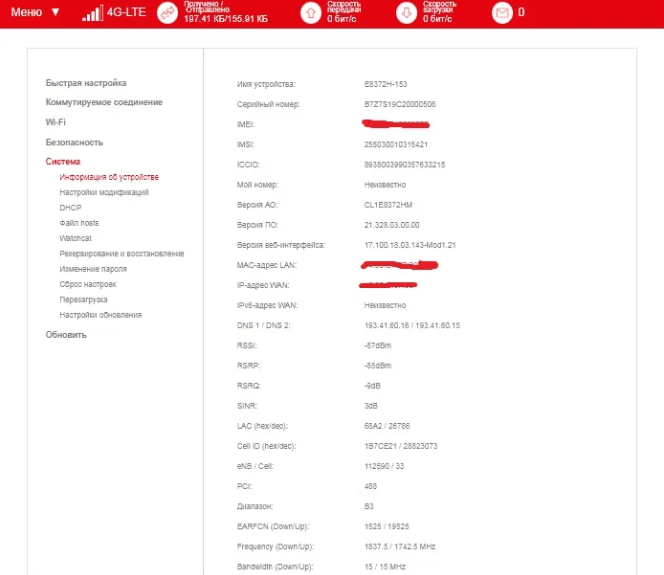Screen dimensions: 664x575
Task: Open Изменение пароля page
Action: coord(93,269)
